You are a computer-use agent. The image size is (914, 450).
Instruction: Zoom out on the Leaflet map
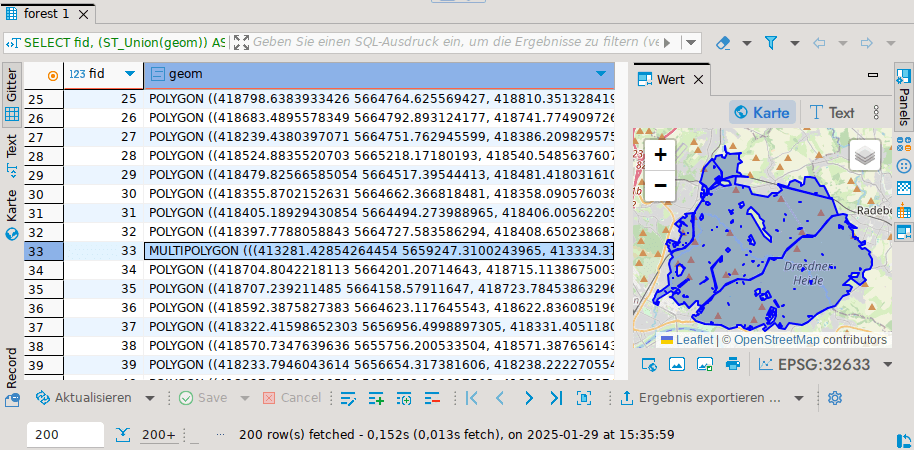click(660, 185)
